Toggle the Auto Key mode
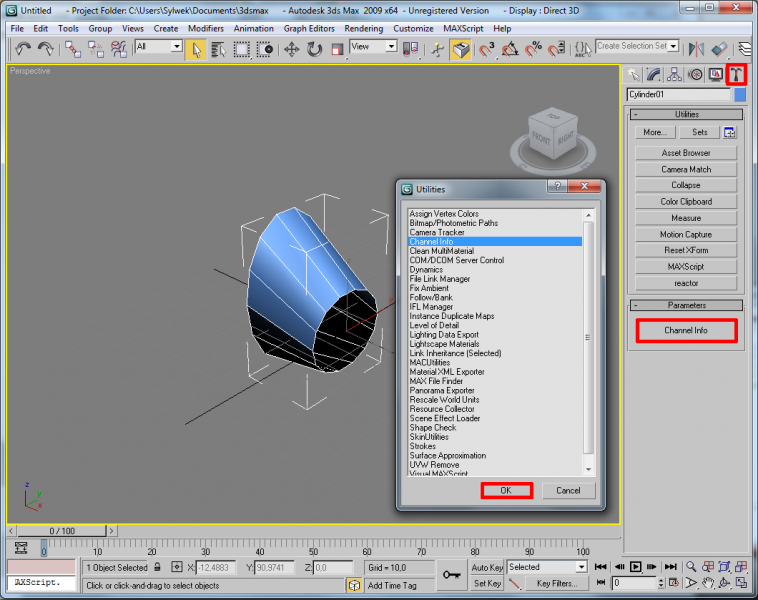The width and height of the screenshot is (758, 600). [x=487, y=567]
